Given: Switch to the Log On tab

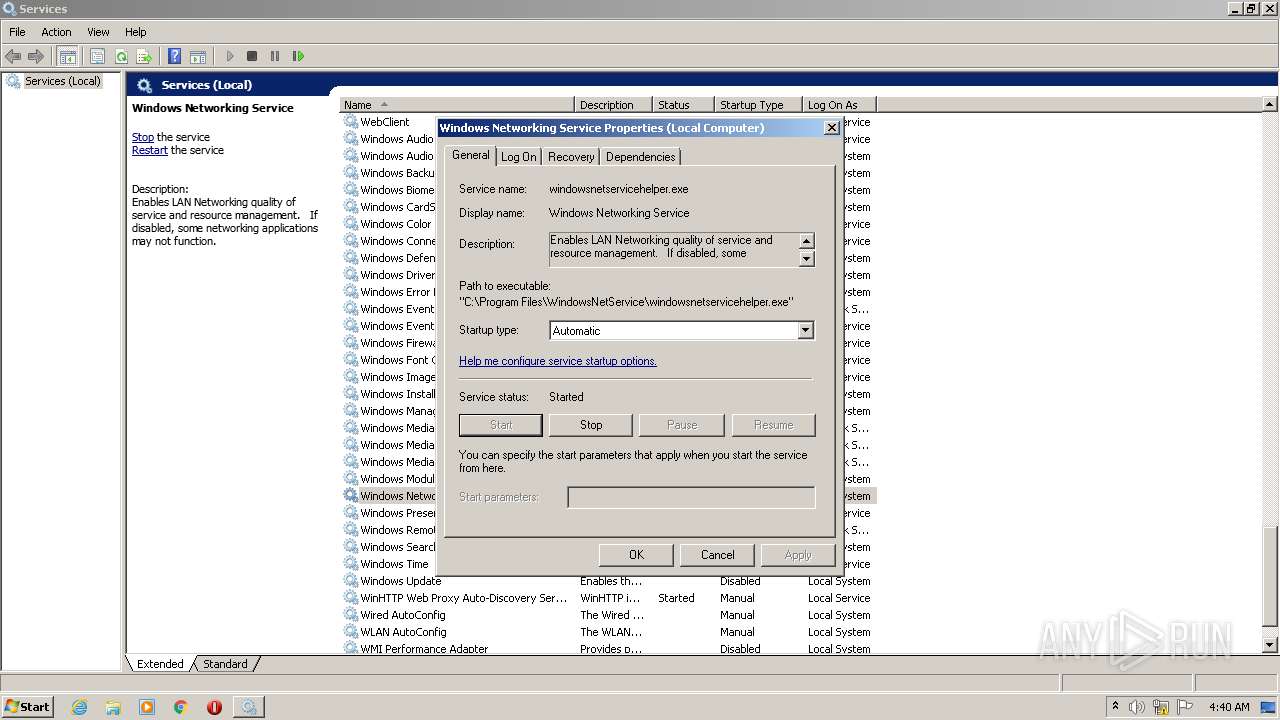Looking at the screenshot, I should tap(519, 157).
